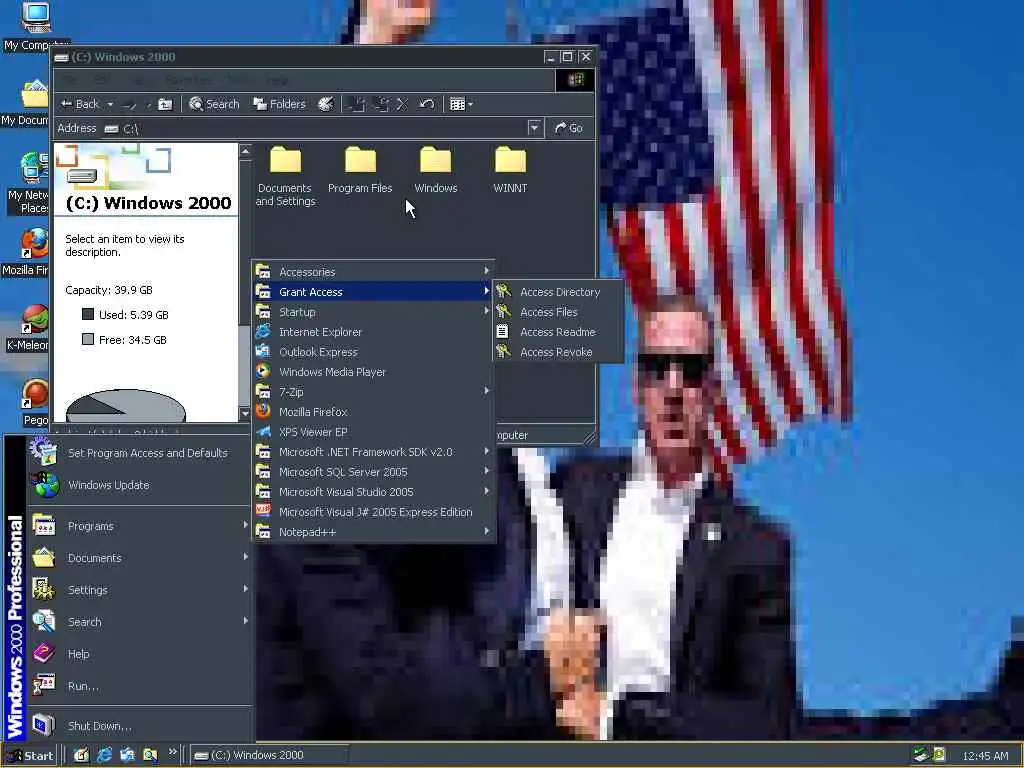Click the Back button in Explorer toolbar
The width and height of the screenshot is (1024, 768).
coord(79,104)
